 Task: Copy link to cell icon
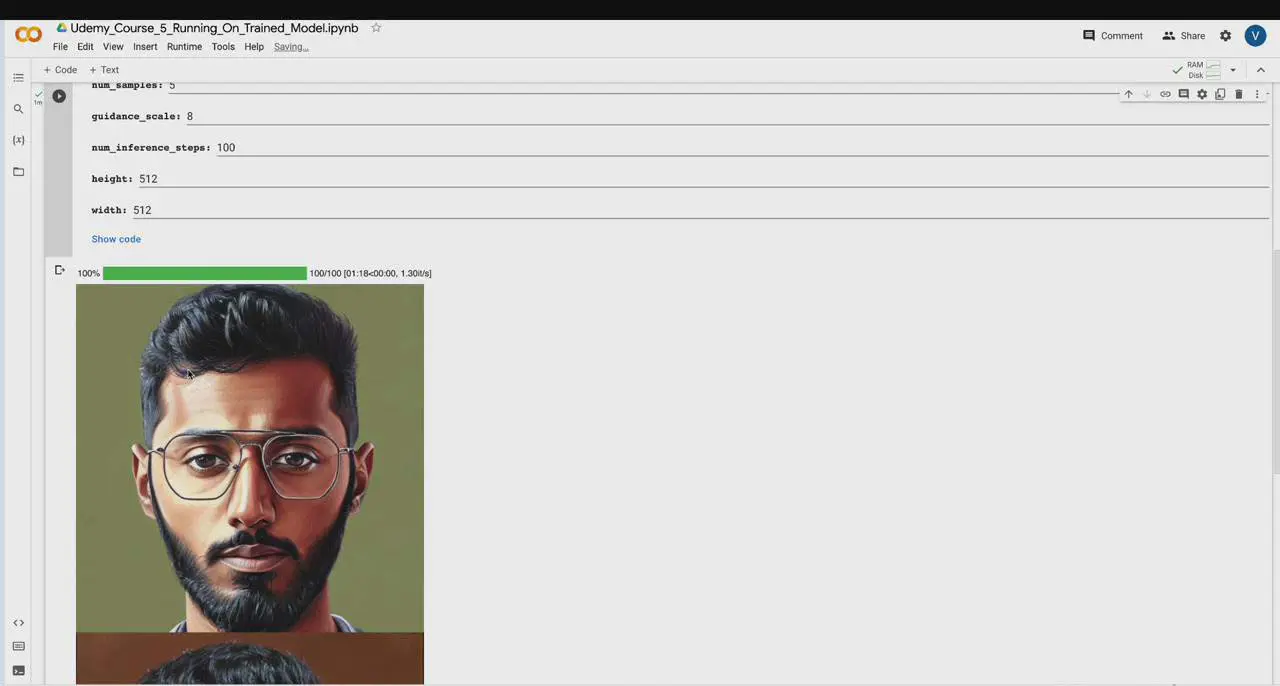click(x=1165, y=94)
